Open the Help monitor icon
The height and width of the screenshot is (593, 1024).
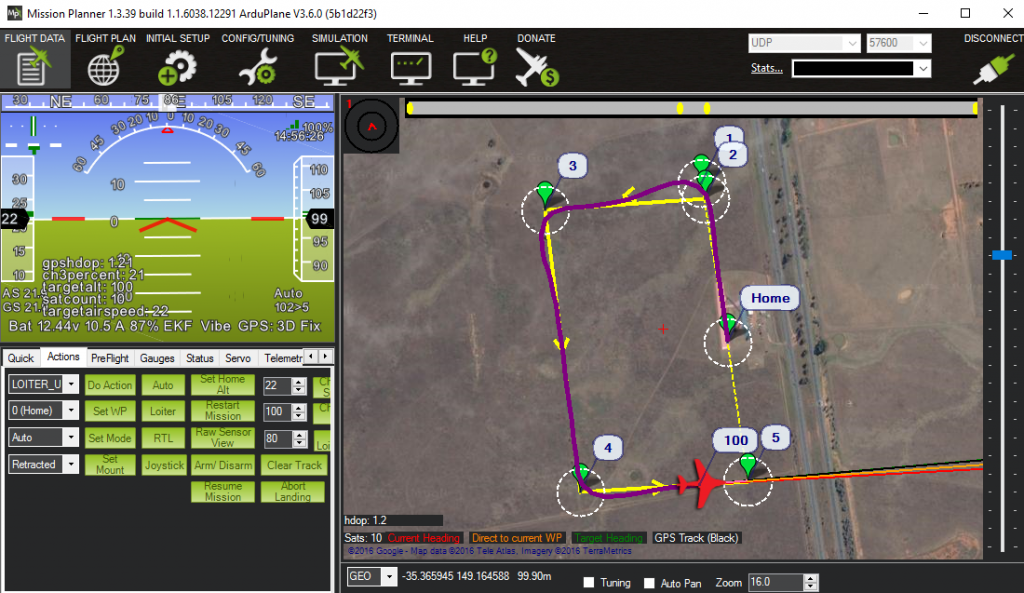click(475, 67)
